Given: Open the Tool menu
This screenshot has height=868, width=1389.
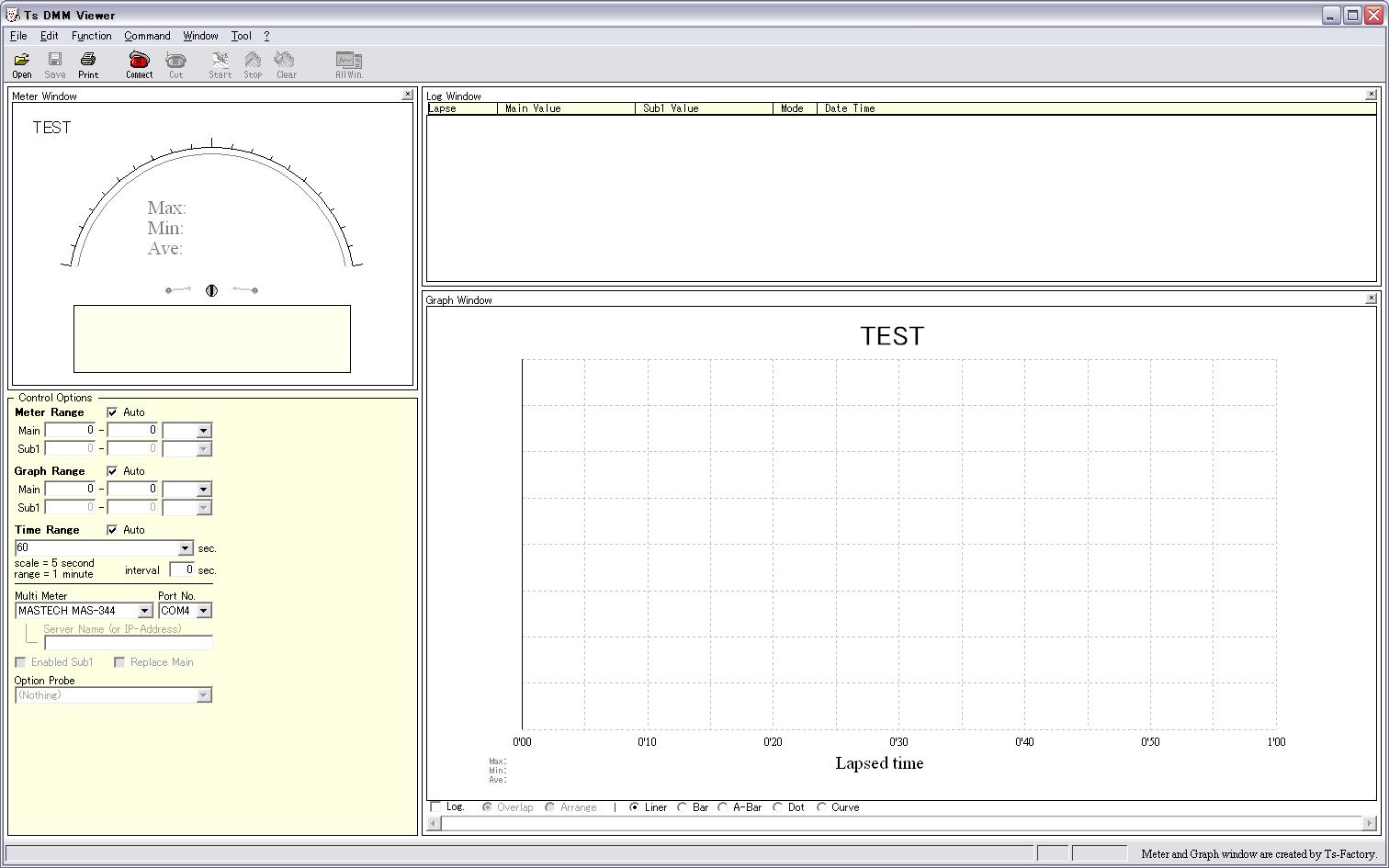Looking at the screenshot, I should pyautogui.click(x=241, y=36).
